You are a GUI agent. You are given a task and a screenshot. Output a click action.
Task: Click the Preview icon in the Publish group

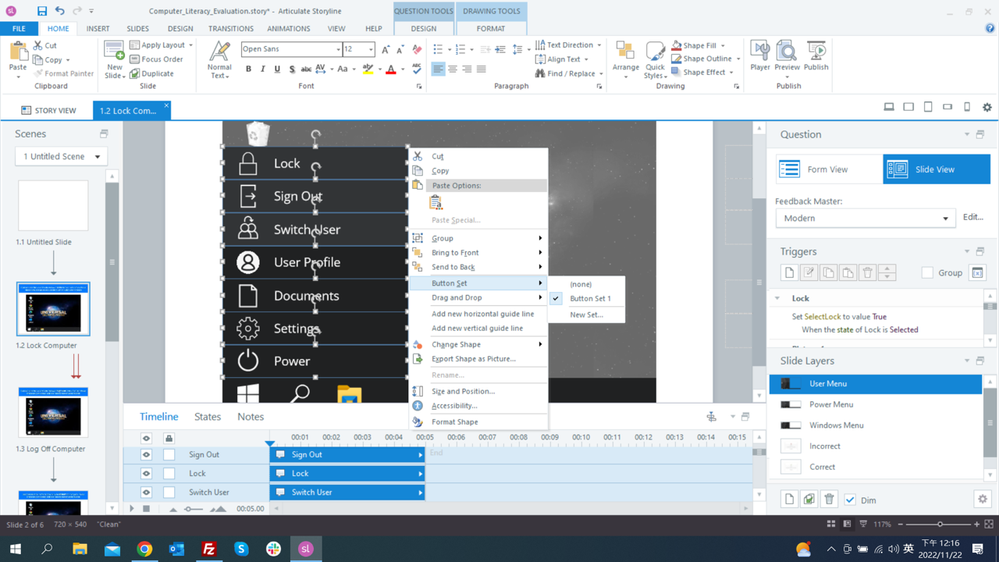click(787, 56)
